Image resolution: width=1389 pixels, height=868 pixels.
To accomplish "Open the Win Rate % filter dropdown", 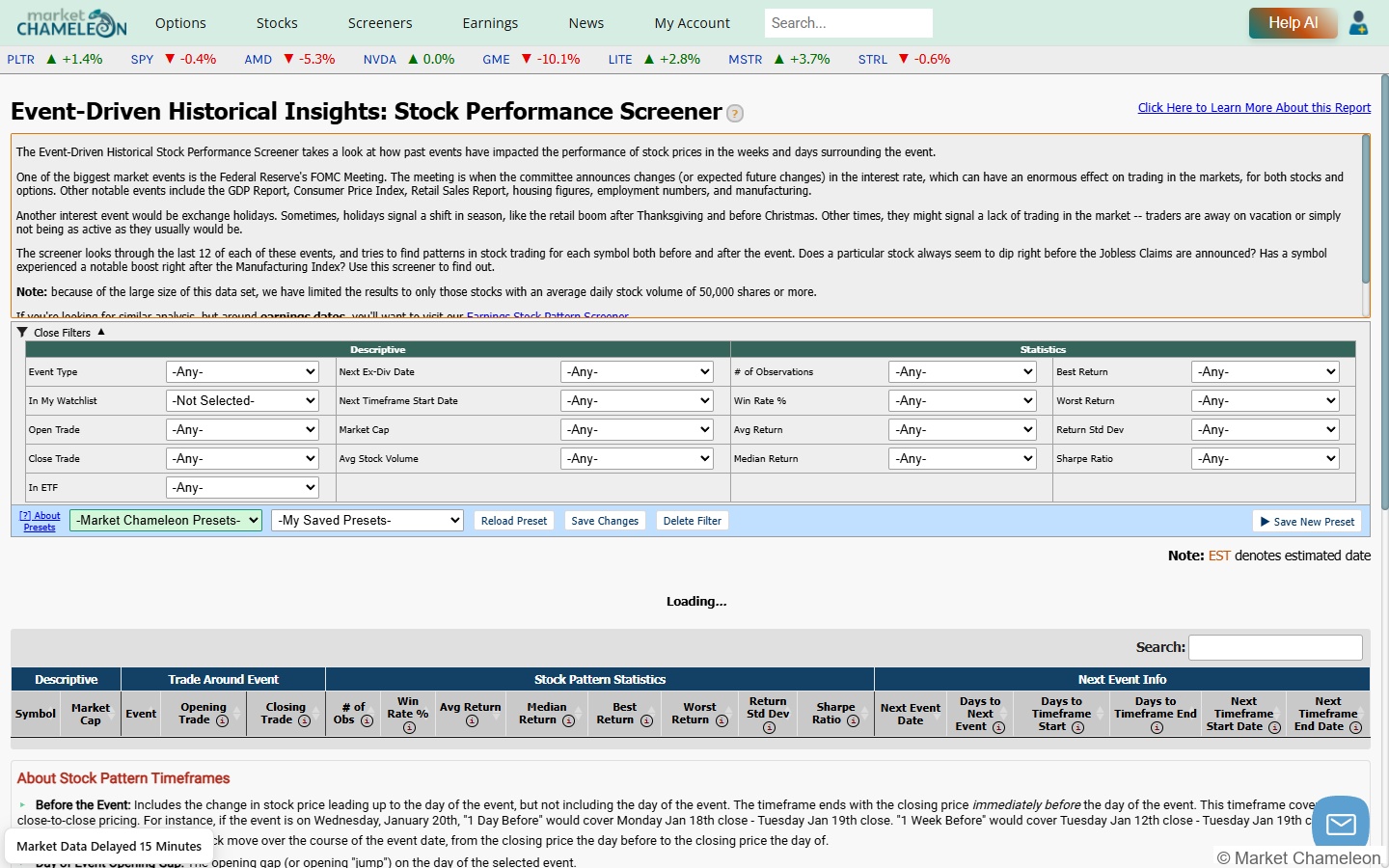I will click(962, 400).
